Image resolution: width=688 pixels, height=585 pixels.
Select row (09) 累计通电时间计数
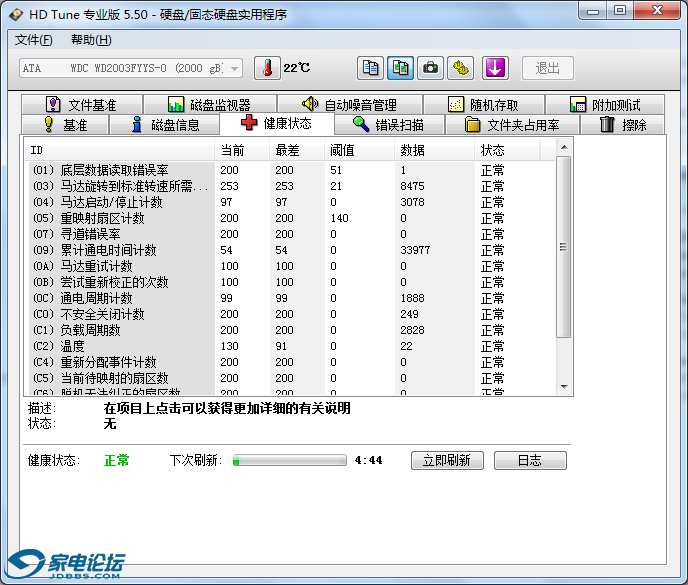pos(292,250)
